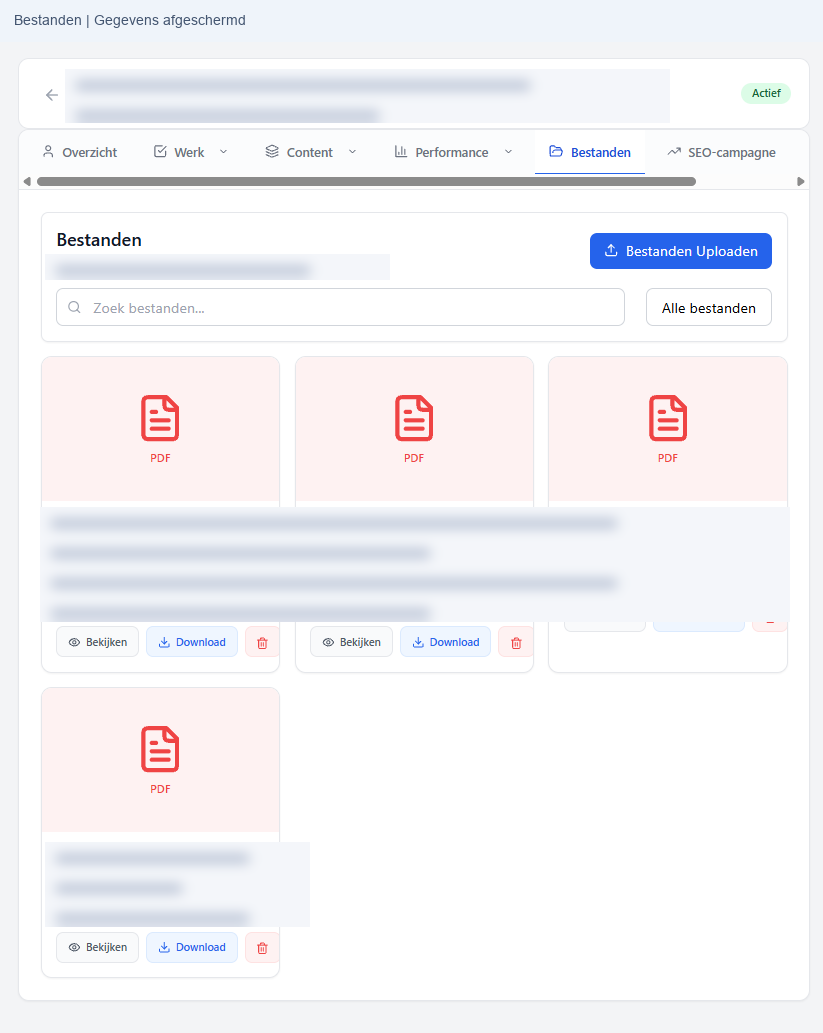Download the bottom-row PDF file
This screenshot has width=823, height=1033.
point(192,947)
